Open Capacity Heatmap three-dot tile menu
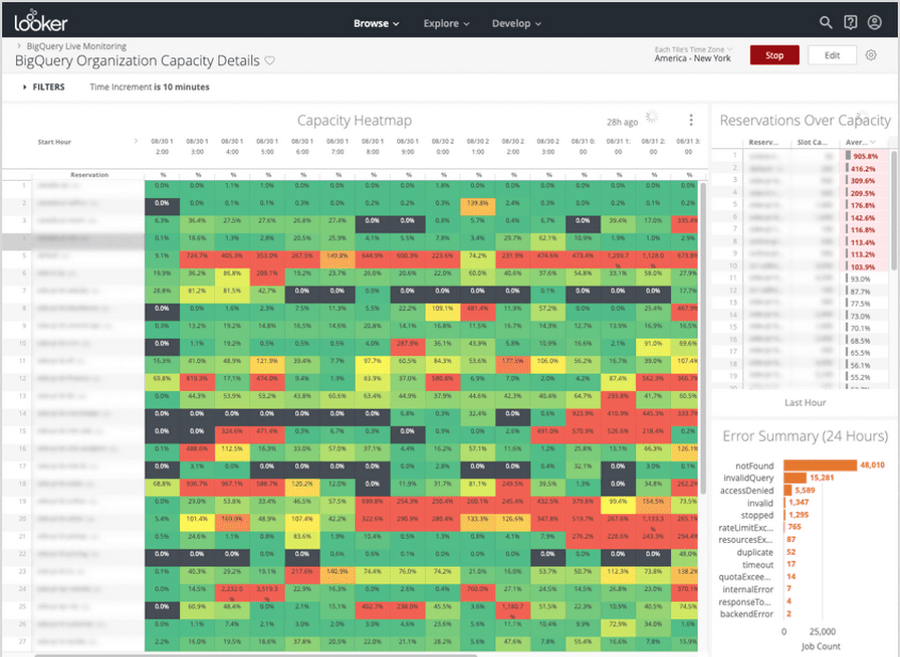Screen dimensions: 900x657 (690, 120)
